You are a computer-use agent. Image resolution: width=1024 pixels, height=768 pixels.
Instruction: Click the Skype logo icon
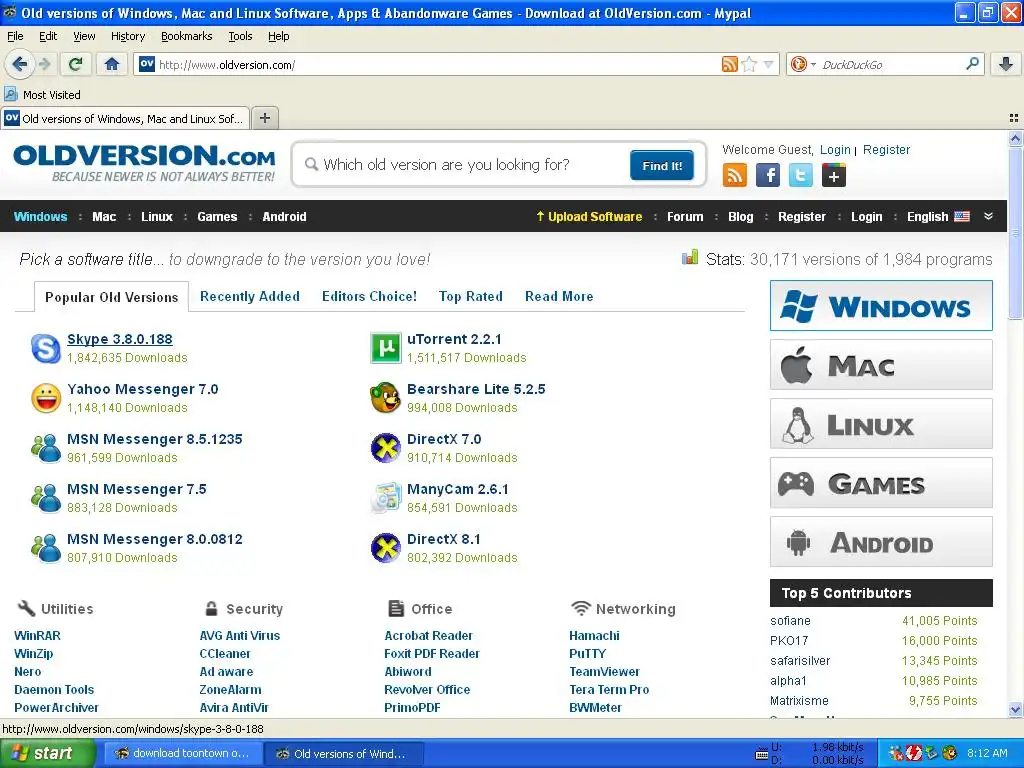(x=46, y=348)
